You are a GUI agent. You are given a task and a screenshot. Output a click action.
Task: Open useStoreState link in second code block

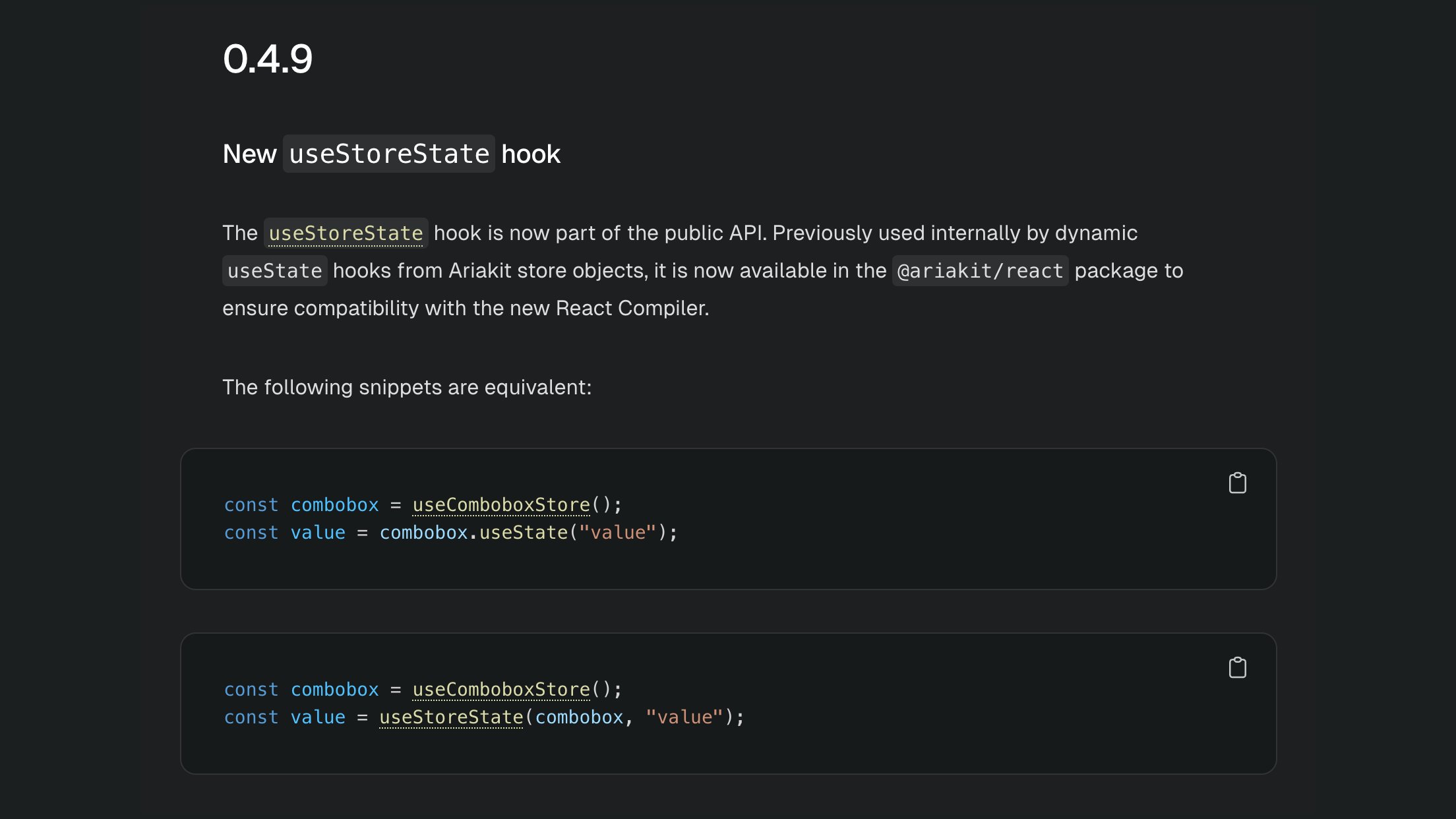(x=451, y=717)
